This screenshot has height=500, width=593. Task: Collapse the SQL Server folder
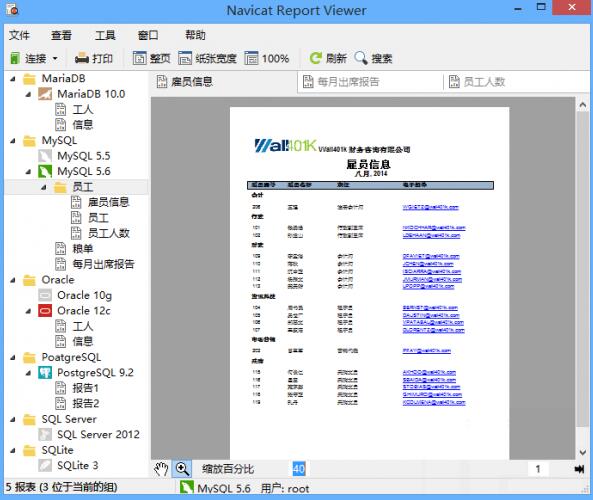click(13, 419)
